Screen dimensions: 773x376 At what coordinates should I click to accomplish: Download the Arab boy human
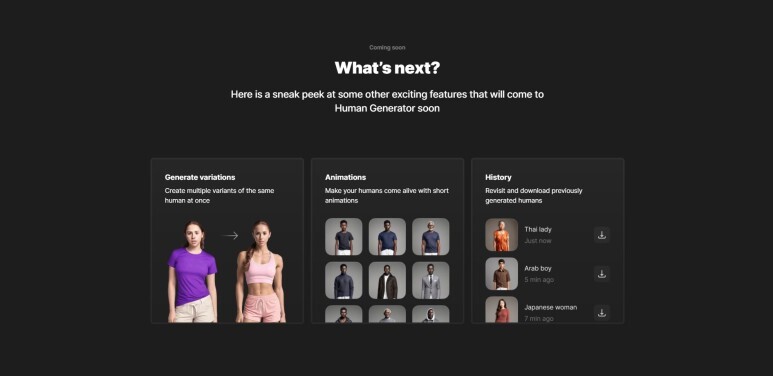[601, 274]
